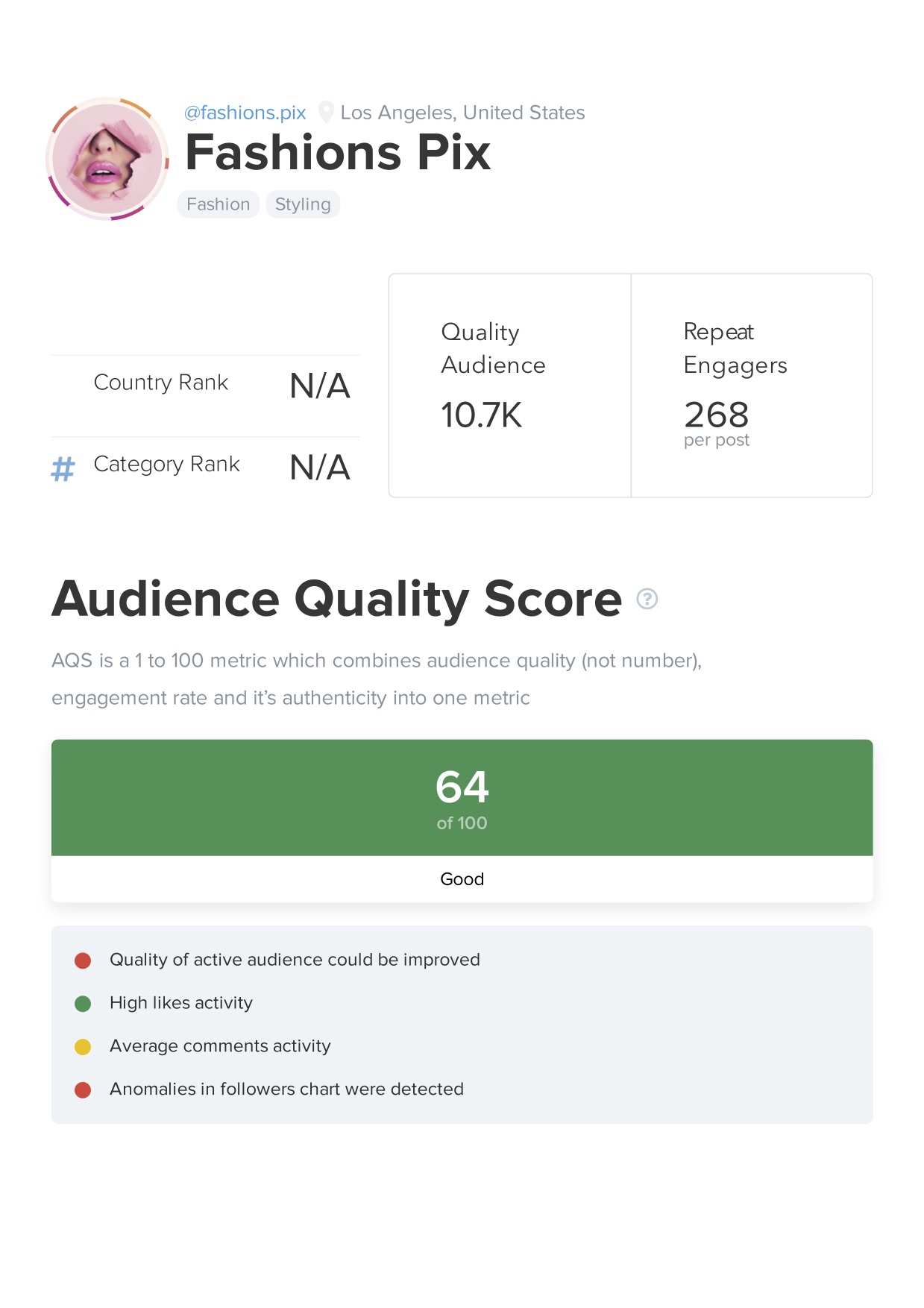The image size is (924, 1308).
Task: Click the Fashions Pix profile name heading
Action: [338, 153]
